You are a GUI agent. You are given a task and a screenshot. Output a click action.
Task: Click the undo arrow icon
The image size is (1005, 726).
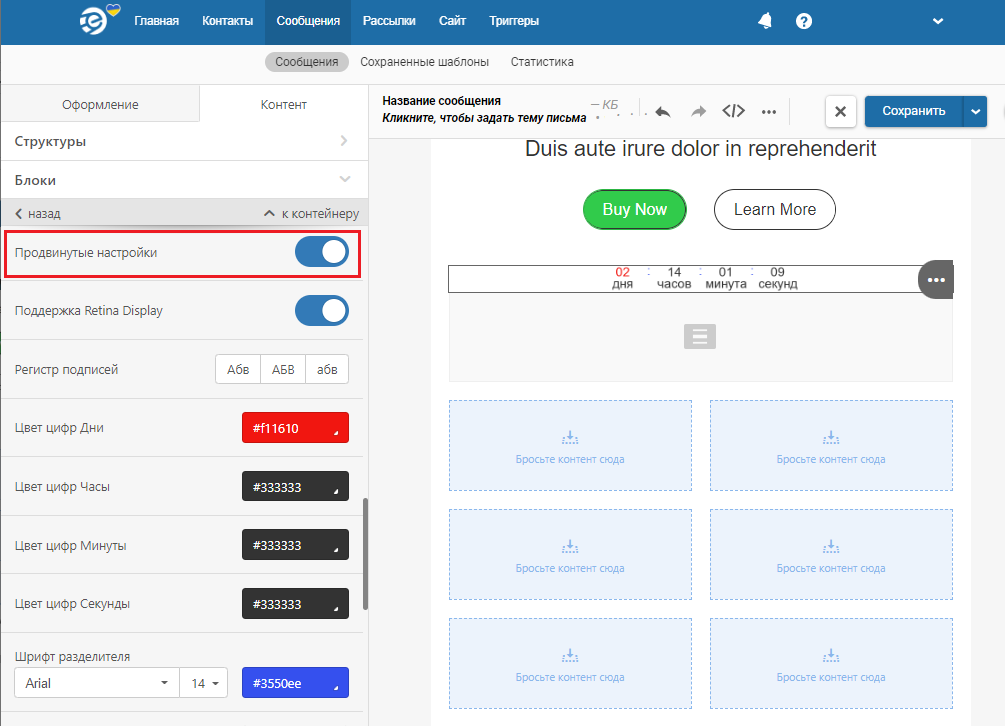[662, 111]
